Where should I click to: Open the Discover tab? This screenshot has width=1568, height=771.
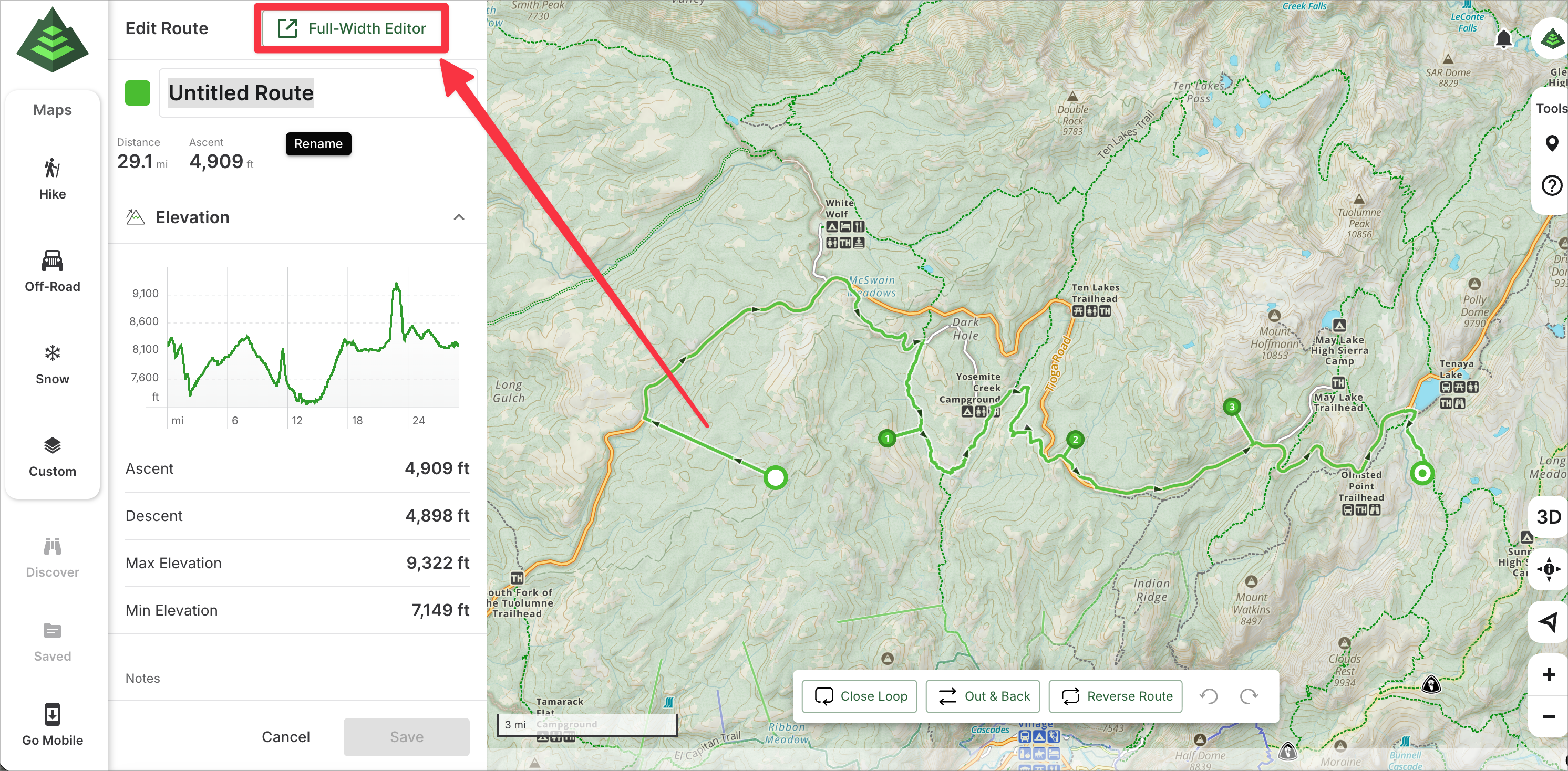pos(53,557)
